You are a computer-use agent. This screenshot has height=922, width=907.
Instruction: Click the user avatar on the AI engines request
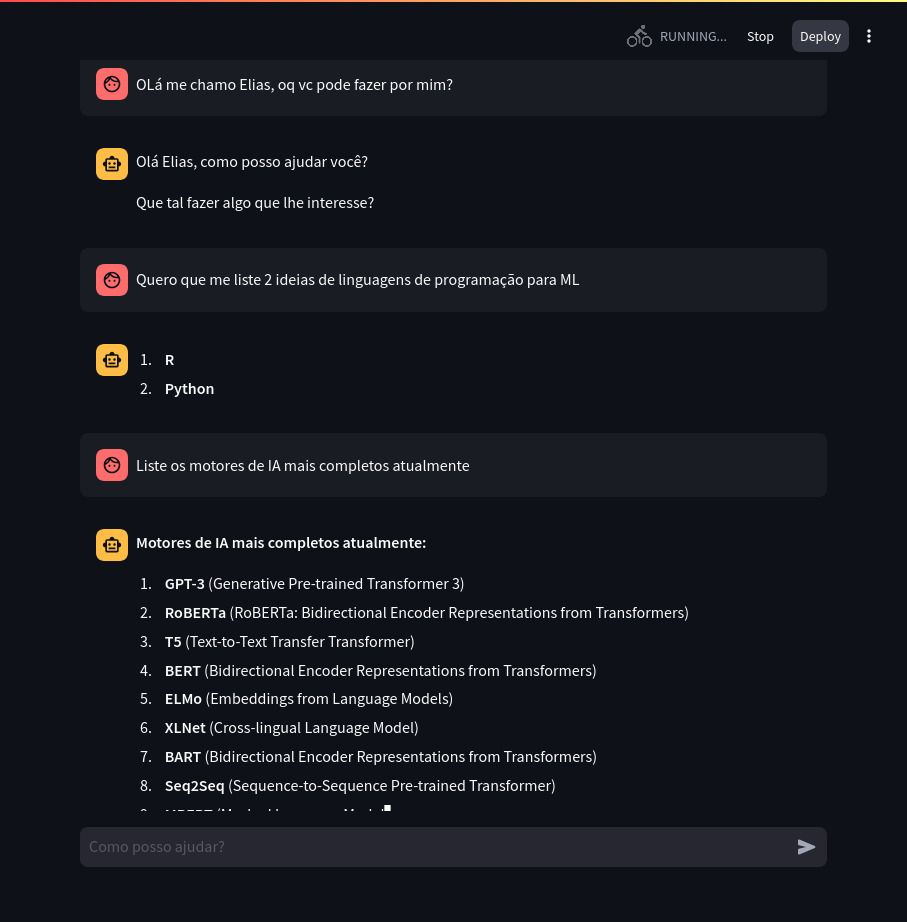(112, 465)
